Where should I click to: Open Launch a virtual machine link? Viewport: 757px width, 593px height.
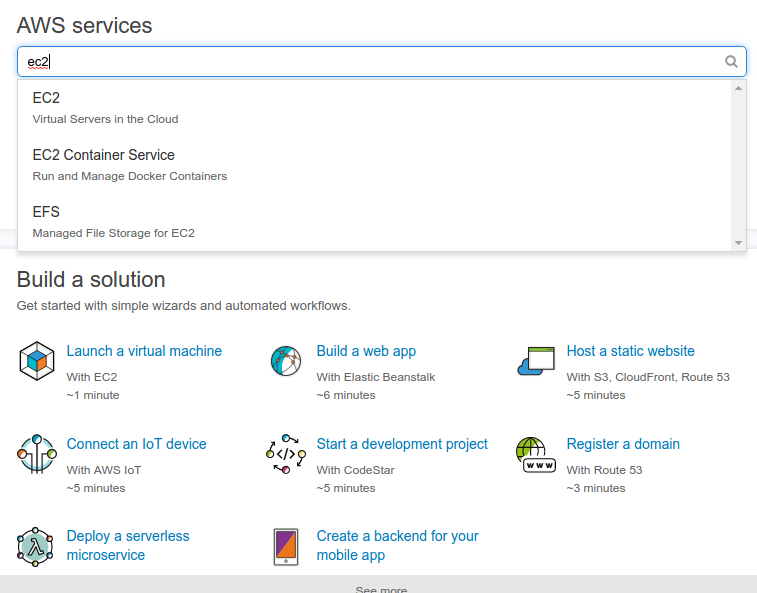(144, 351)
